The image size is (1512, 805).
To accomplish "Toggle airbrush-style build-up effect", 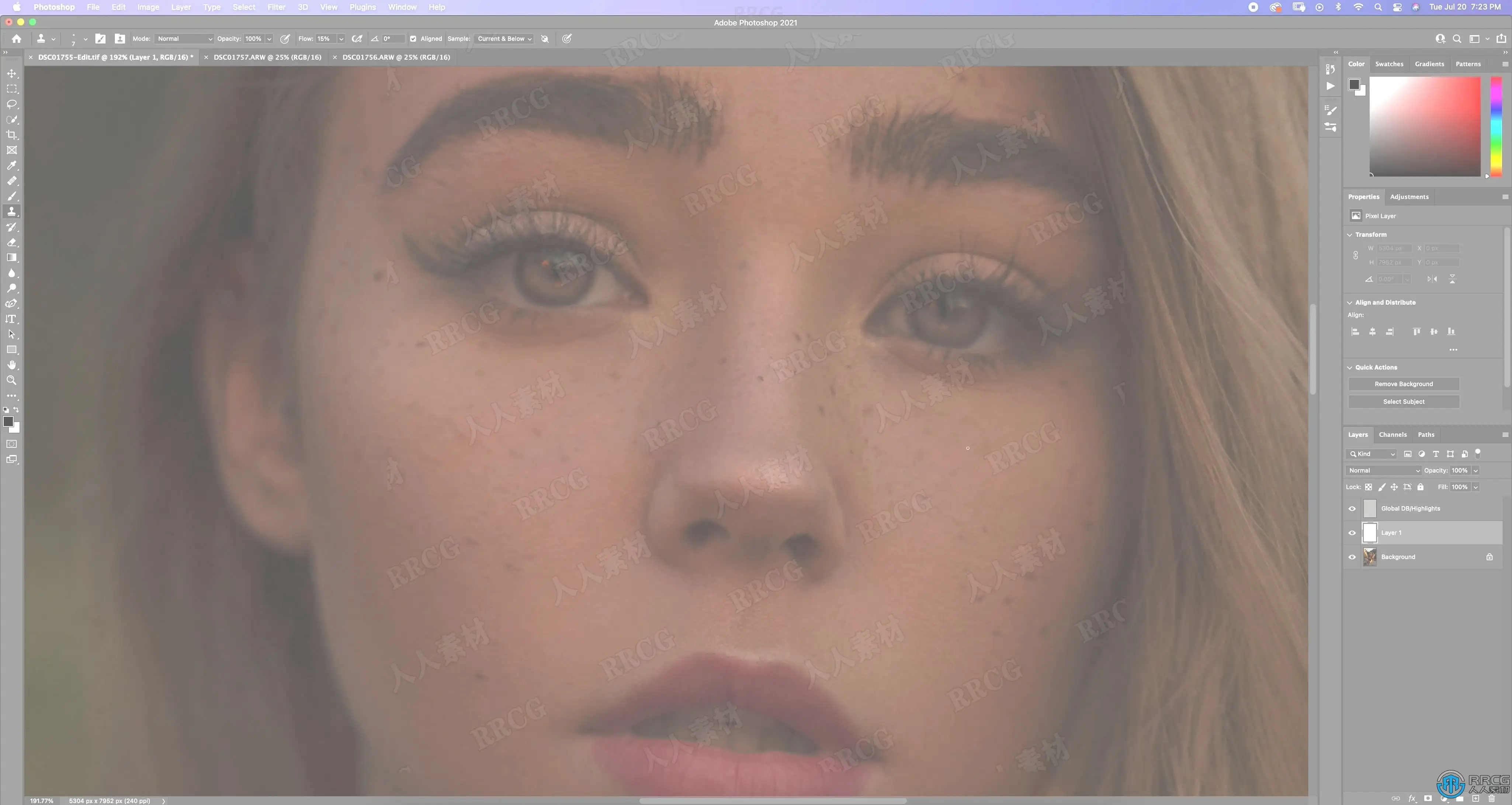I will coord(357,39).
